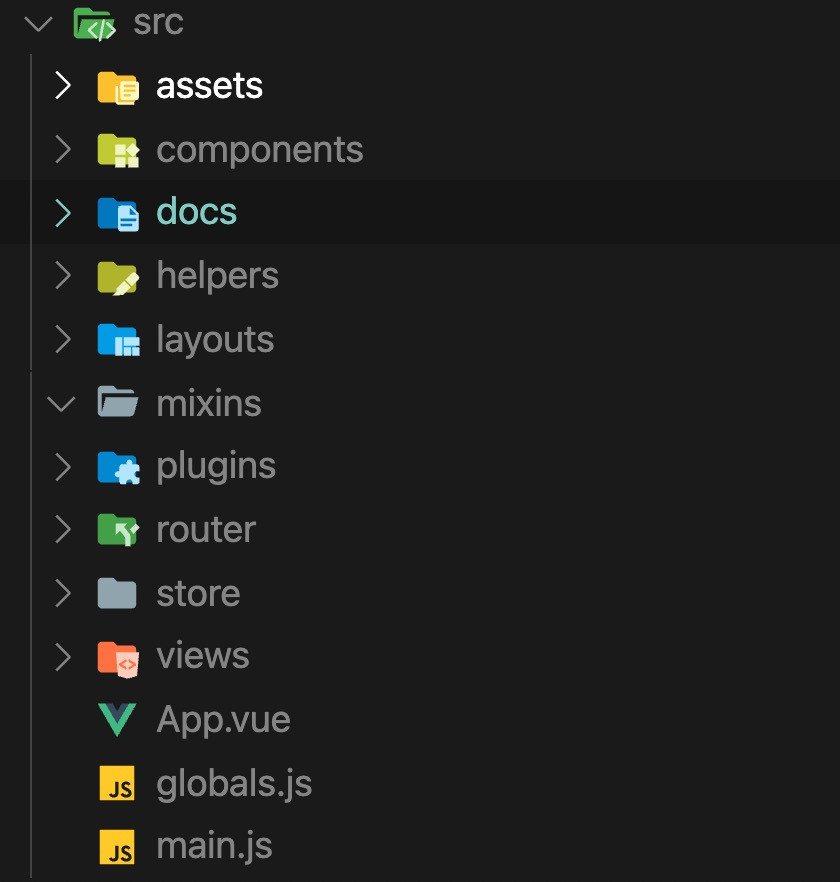The width and height of the screenshot is (840, 882).
Task: Click the JS icon next to globals.js
Action: (x=117, y=783)
